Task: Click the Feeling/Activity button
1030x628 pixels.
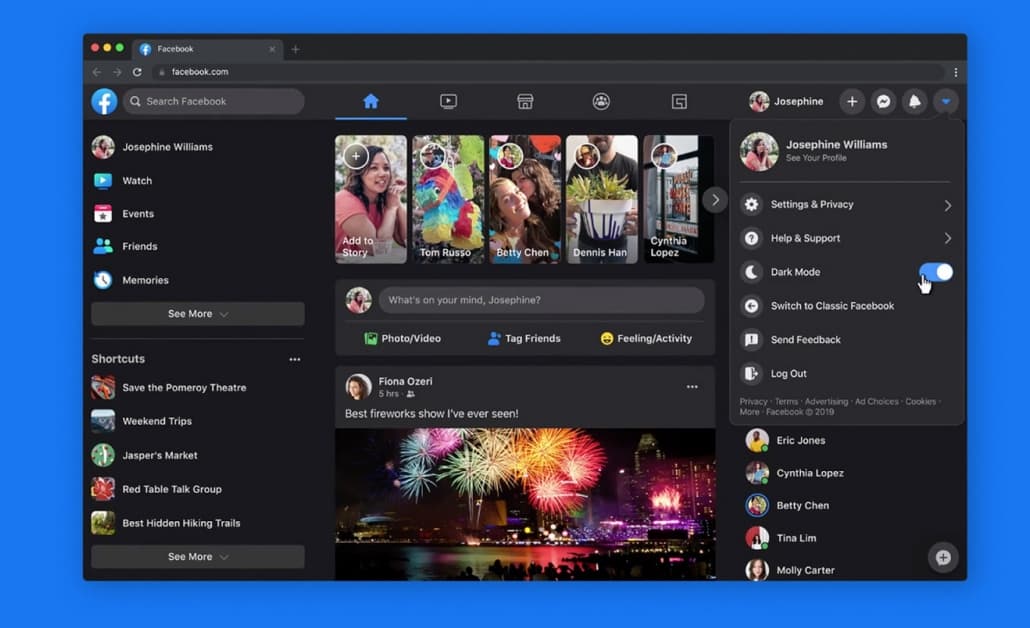Action: point(646,339)
